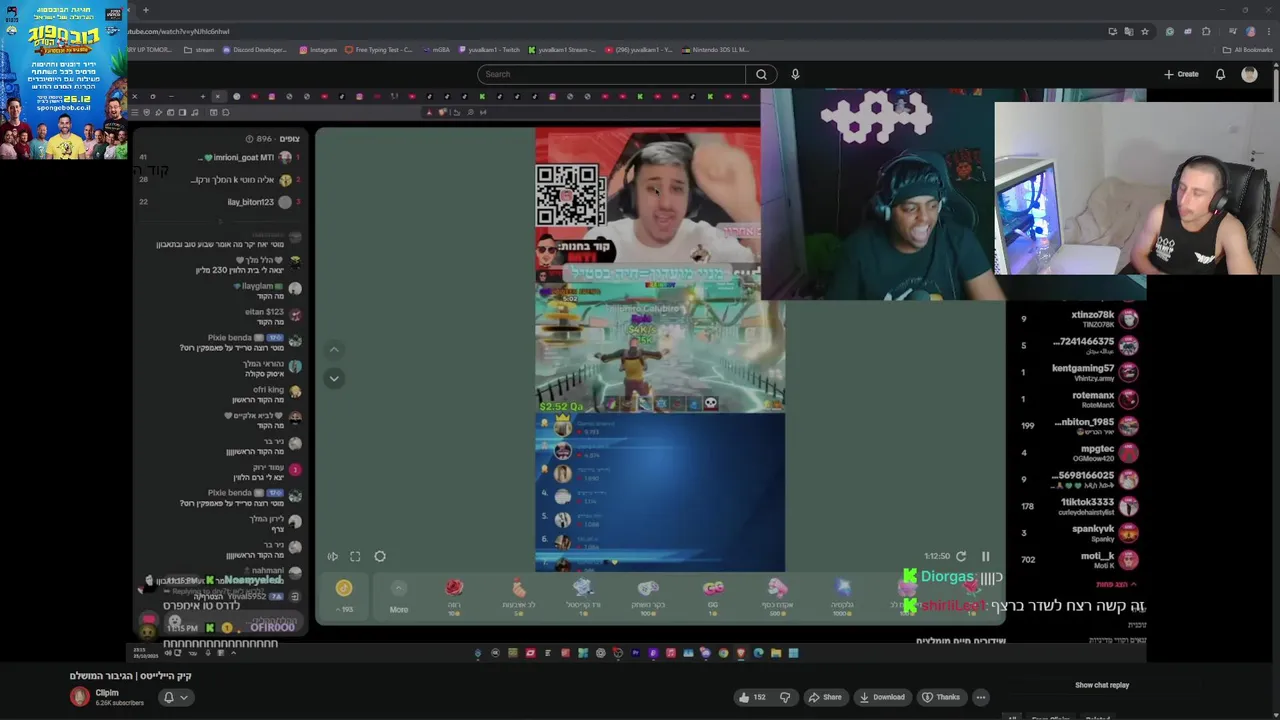Click viewer name spankyvk
Image resolution: width=1280 pixels, height=720 pixels.
click(x=1093, y=528)
